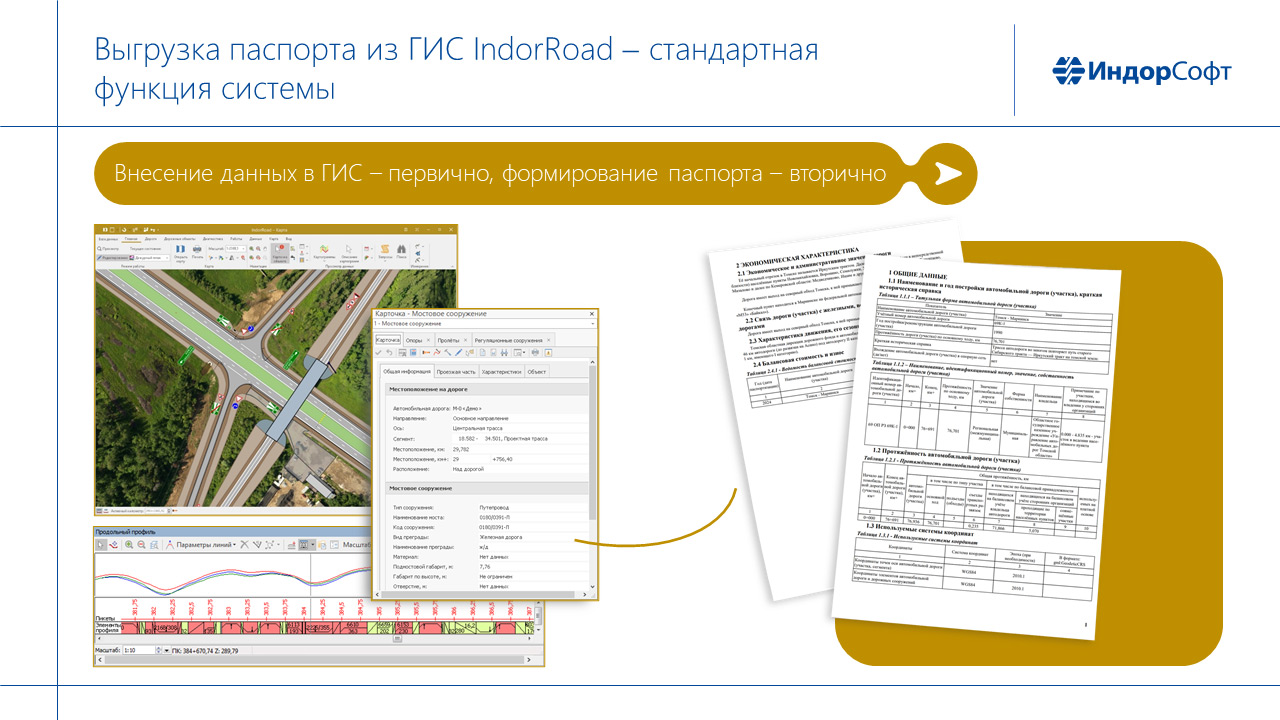Click the undo arrow in card toolbar

[x=389, y=352]
